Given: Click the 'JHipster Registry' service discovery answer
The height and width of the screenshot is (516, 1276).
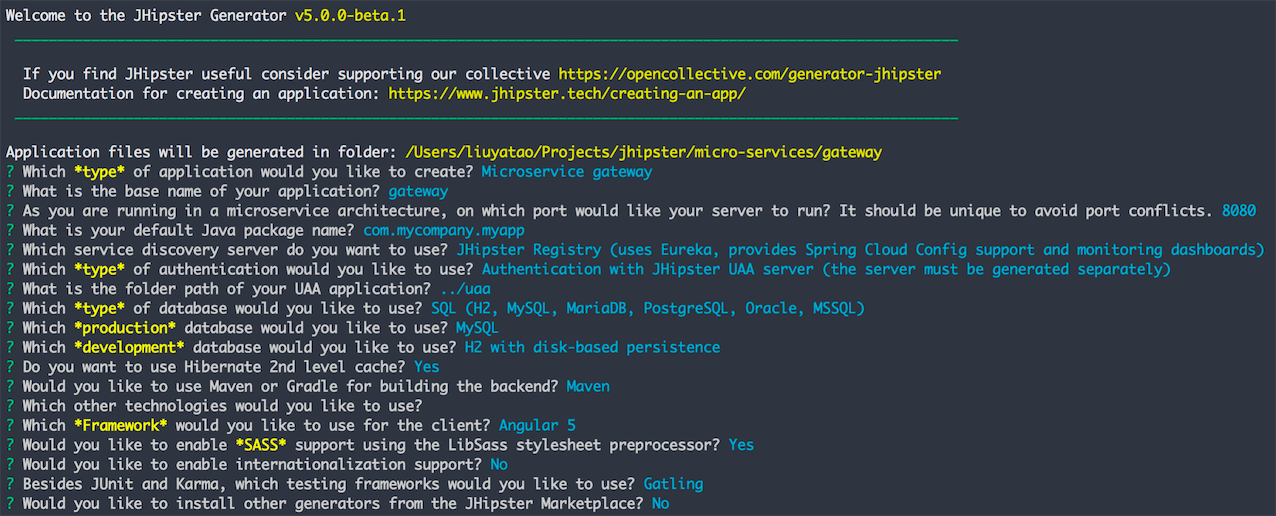Looking at the screenshot, I should (x=861, y=250).
